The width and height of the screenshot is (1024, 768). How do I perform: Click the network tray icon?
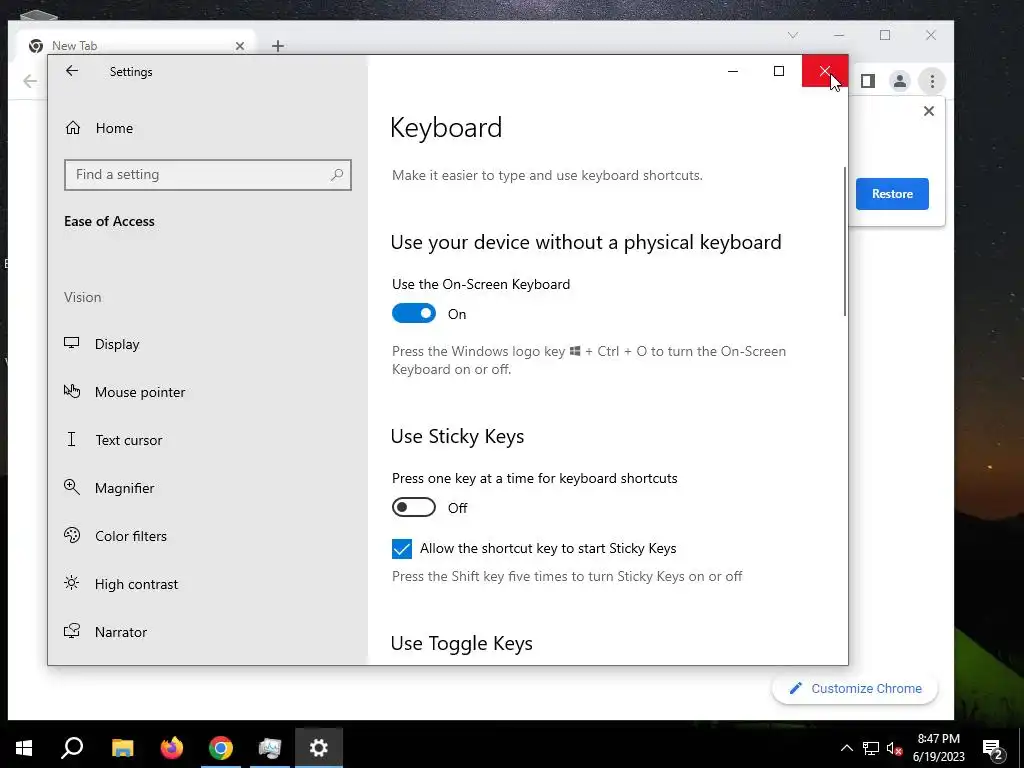(x=871, y=748)
